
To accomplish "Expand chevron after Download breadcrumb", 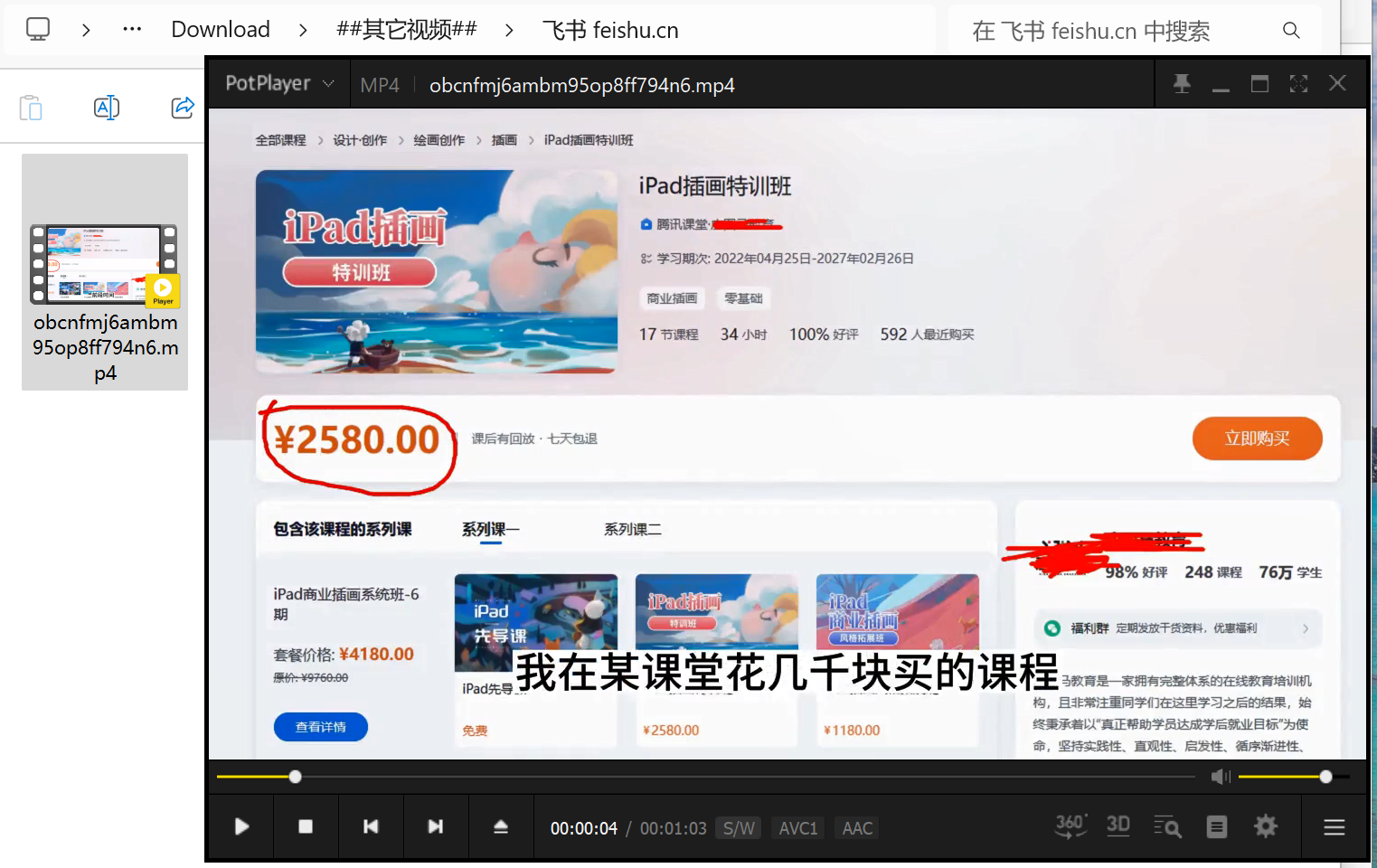I will 303,30.
